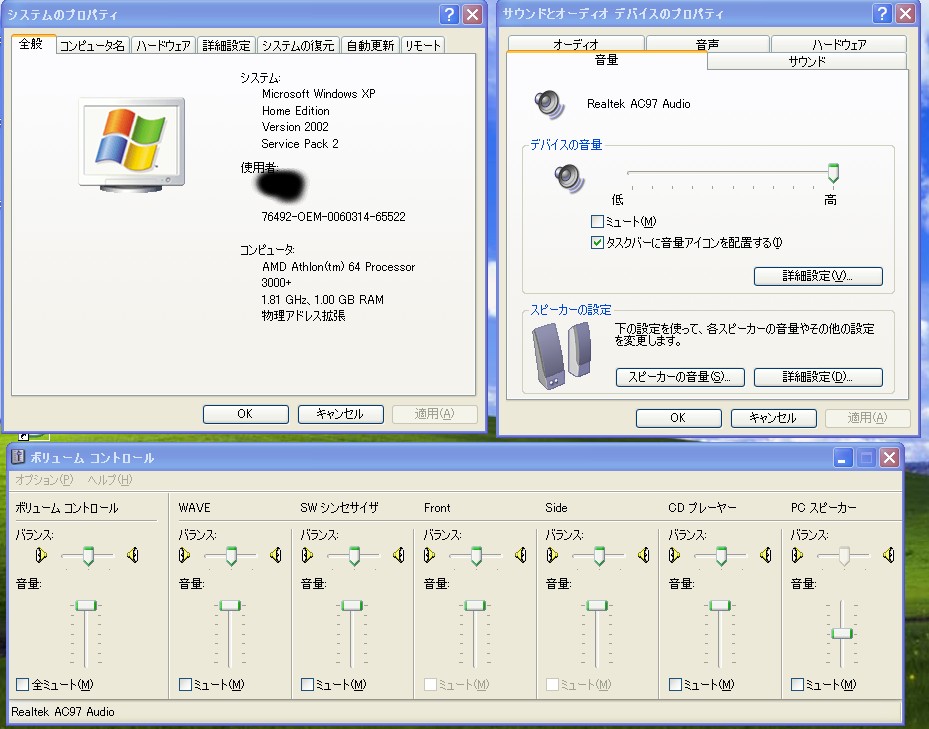
Task: Click the help question mark in サウンドとオーディオ title bar
Action: (x=881, y=14)
